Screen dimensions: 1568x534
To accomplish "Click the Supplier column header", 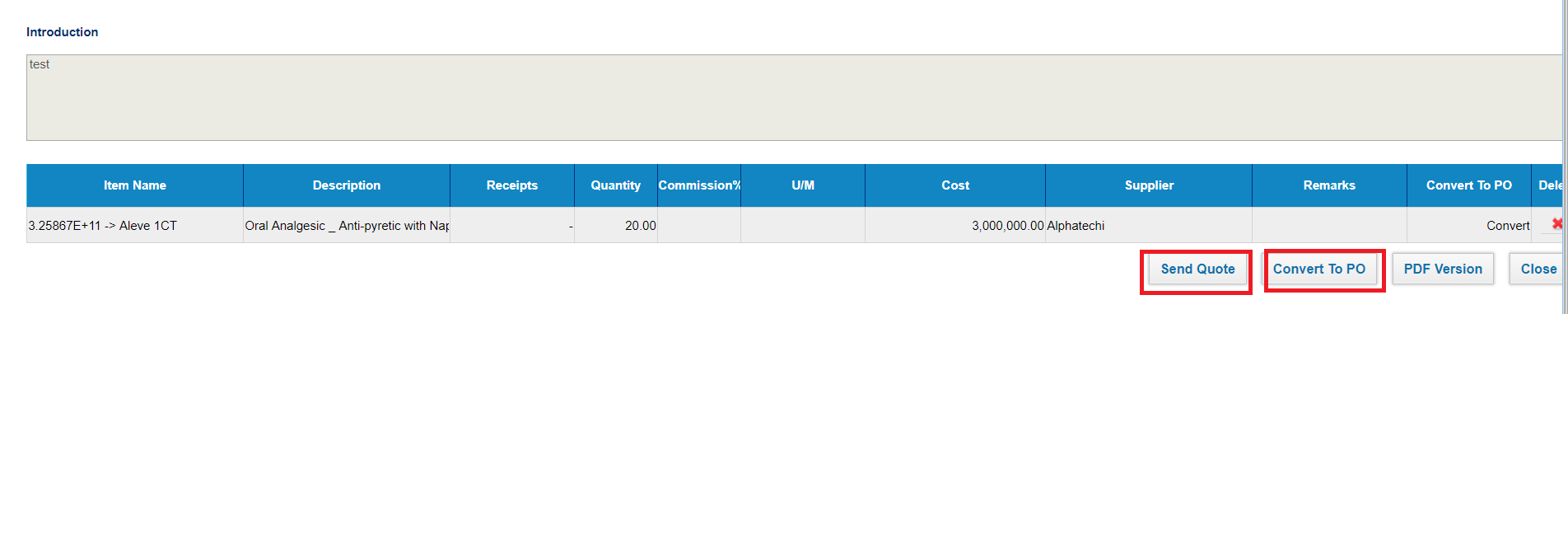I will click(x=1149, y=185).
